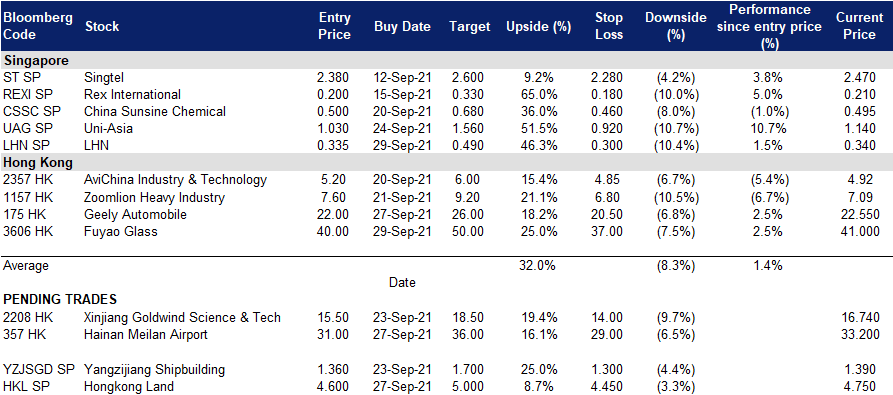The width and height of the screenshot is (893, 395).
Task: Click the Upside (%) column header
Action: tap(538, 27)
